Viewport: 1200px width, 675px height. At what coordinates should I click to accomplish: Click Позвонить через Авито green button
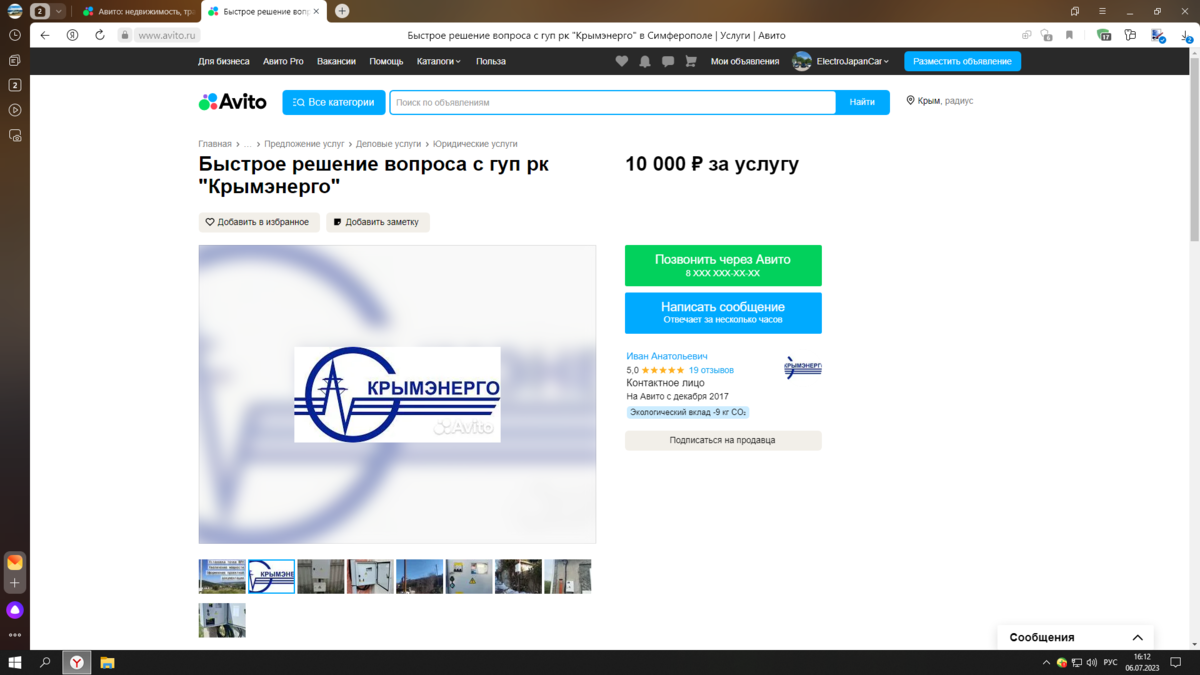point(723,265)
